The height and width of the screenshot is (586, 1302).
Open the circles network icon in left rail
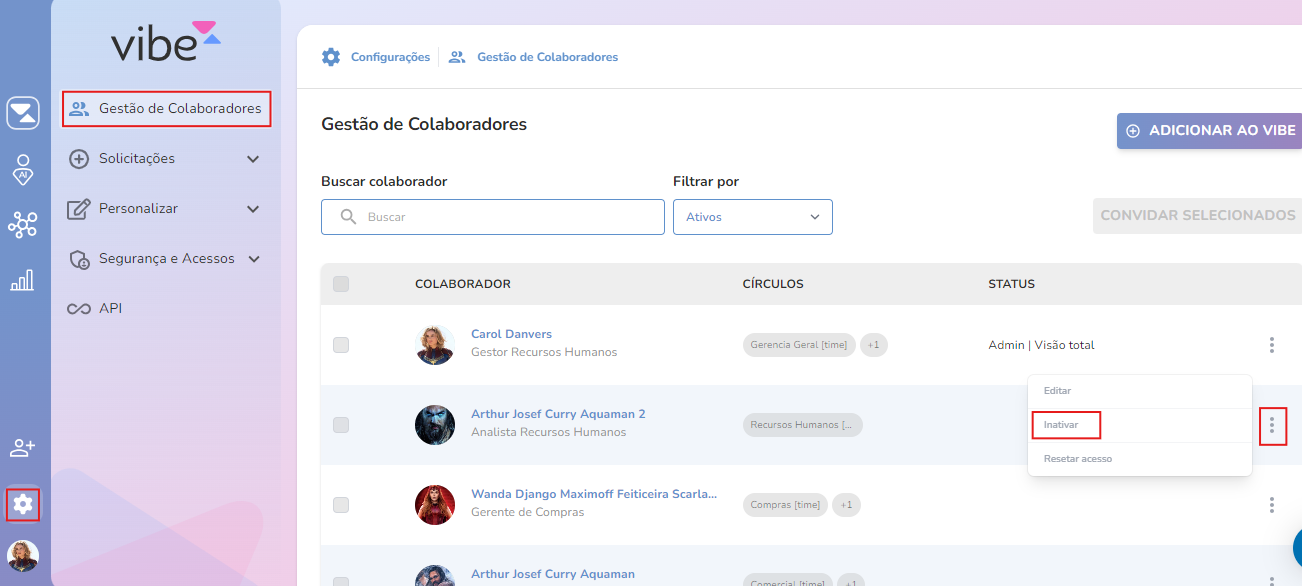click(22, 225)
